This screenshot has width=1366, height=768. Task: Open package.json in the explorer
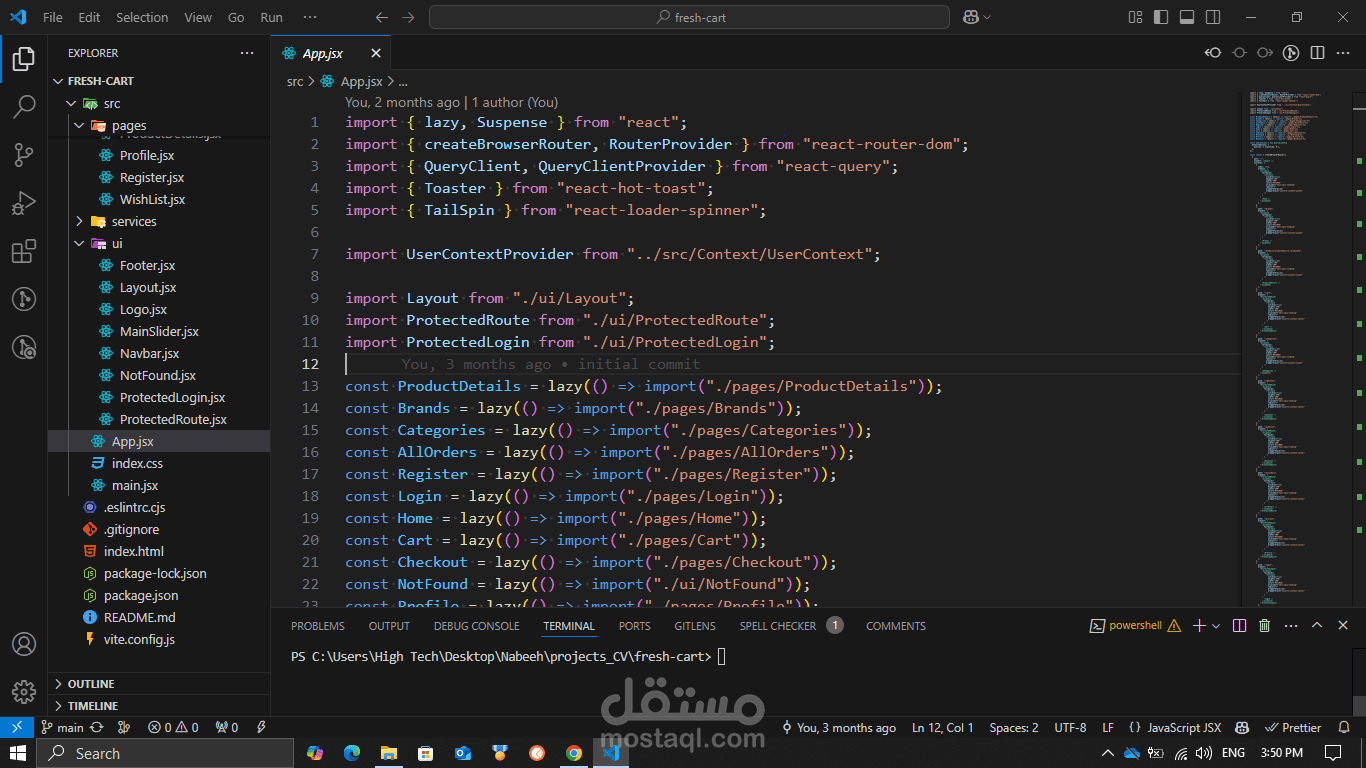click(141, 595)
